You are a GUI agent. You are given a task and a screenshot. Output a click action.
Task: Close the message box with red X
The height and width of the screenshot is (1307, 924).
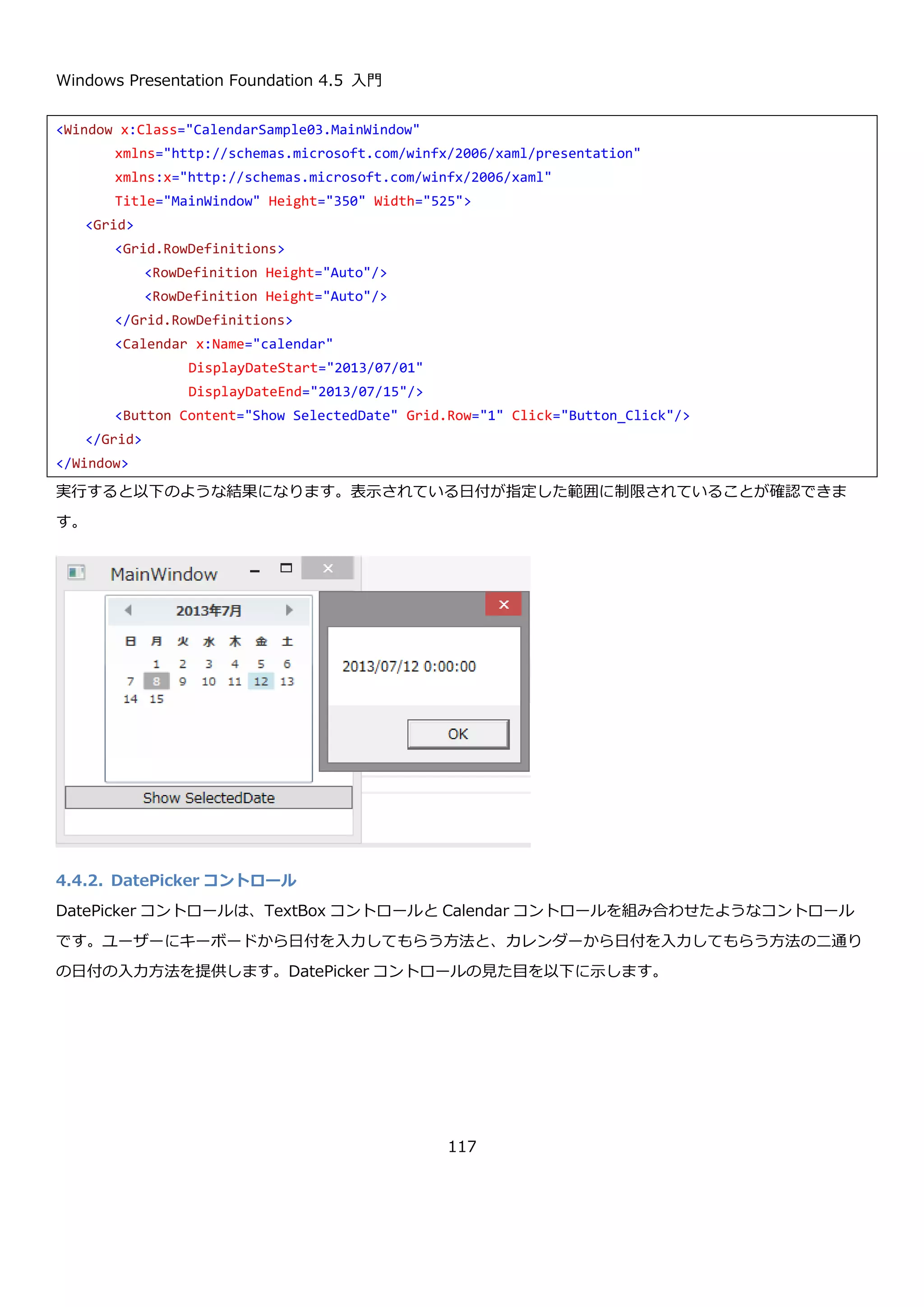point(504,604)
